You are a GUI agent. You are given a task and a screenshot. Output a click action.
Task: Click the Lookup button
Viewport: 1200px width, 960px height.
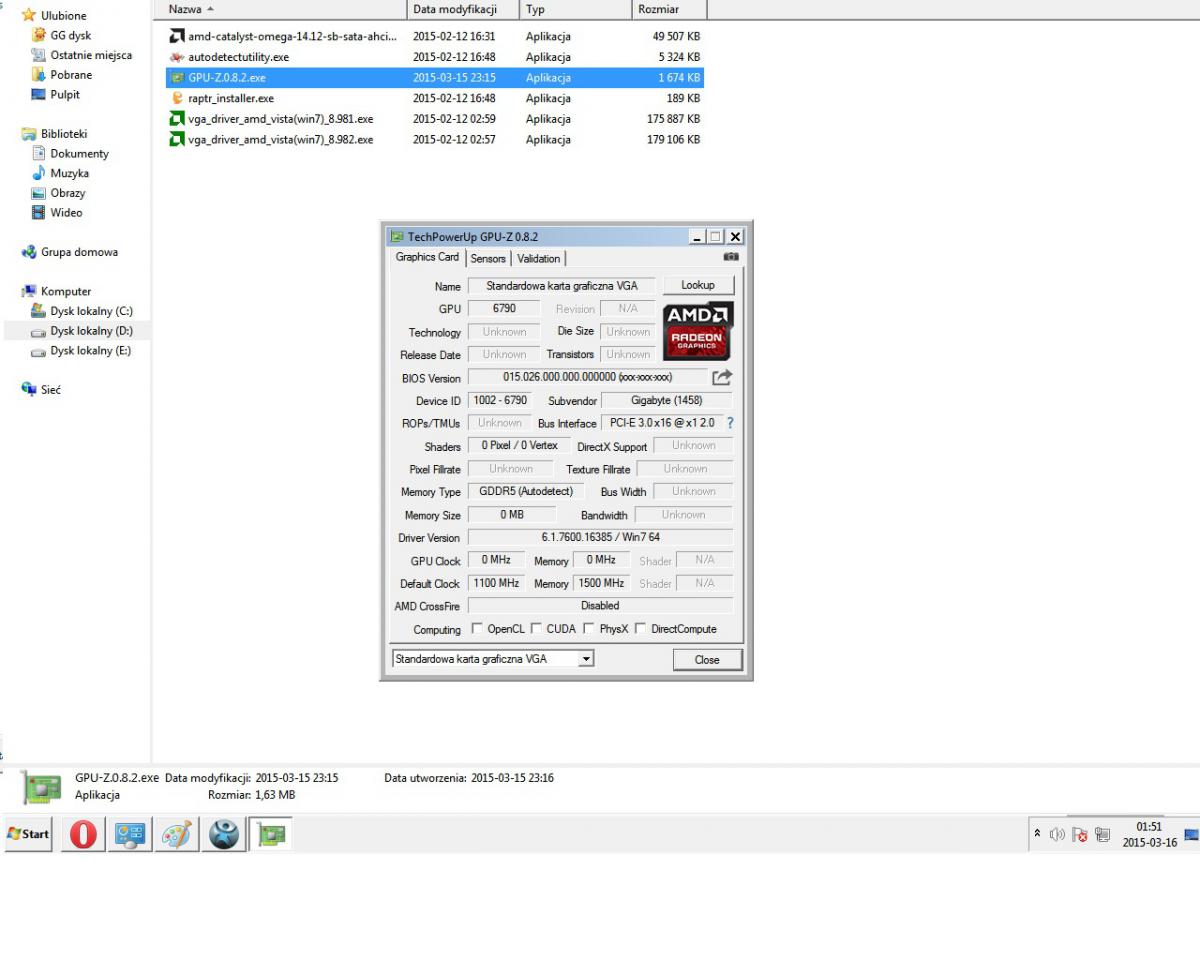coord(698,285)
